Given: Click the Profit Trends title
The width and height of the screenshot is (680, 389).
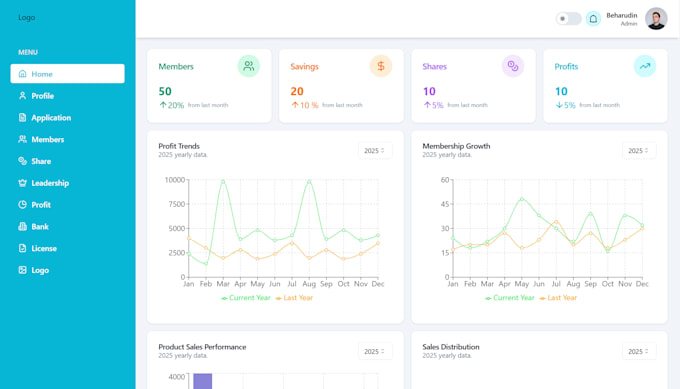Looking at the screenshot, I should (179, 146).
